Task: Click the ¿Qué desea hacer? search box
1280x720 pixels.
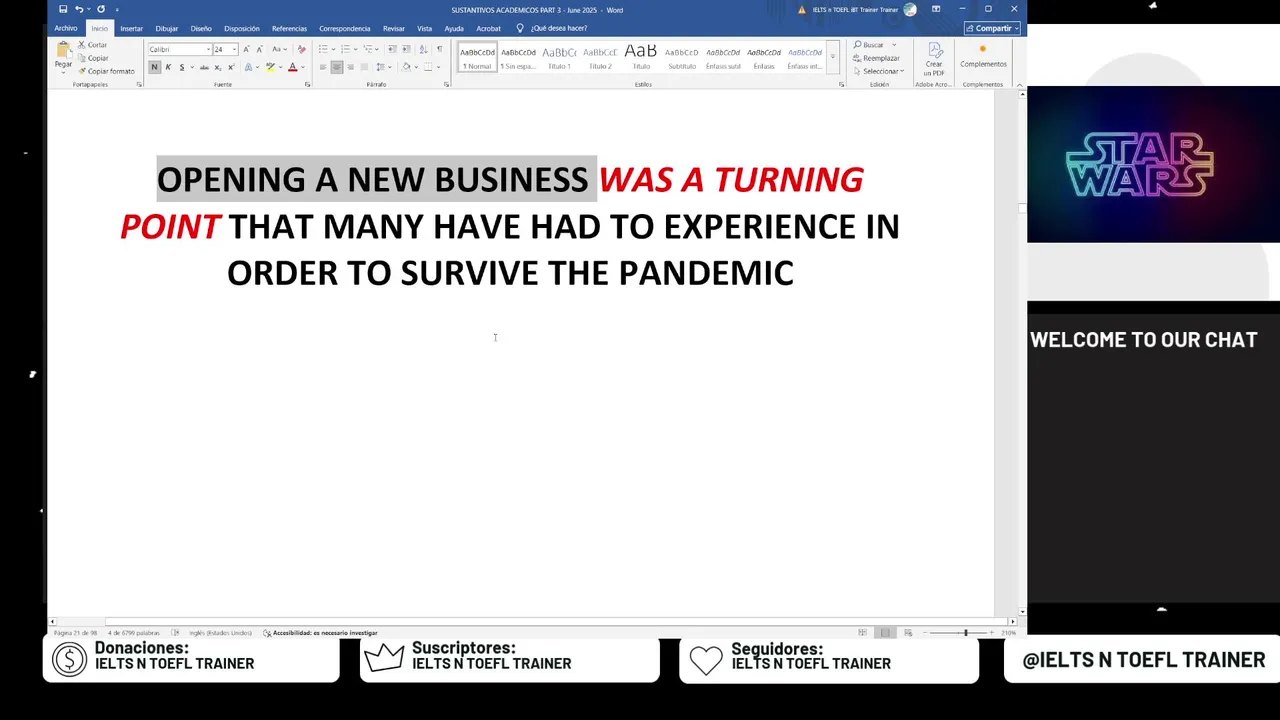Action: 558,28
